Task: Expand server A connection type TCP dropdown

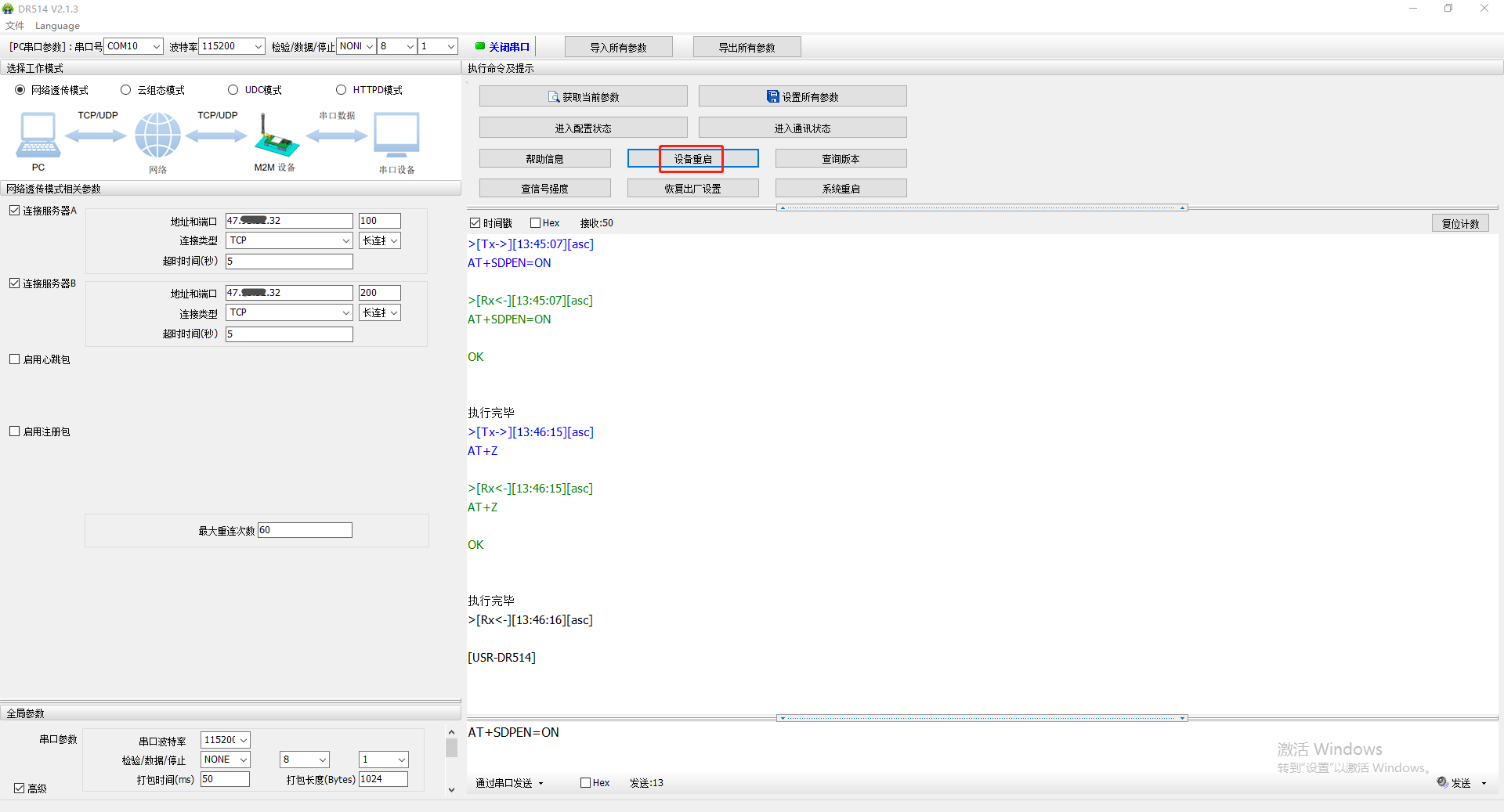Action: (345, 240)
